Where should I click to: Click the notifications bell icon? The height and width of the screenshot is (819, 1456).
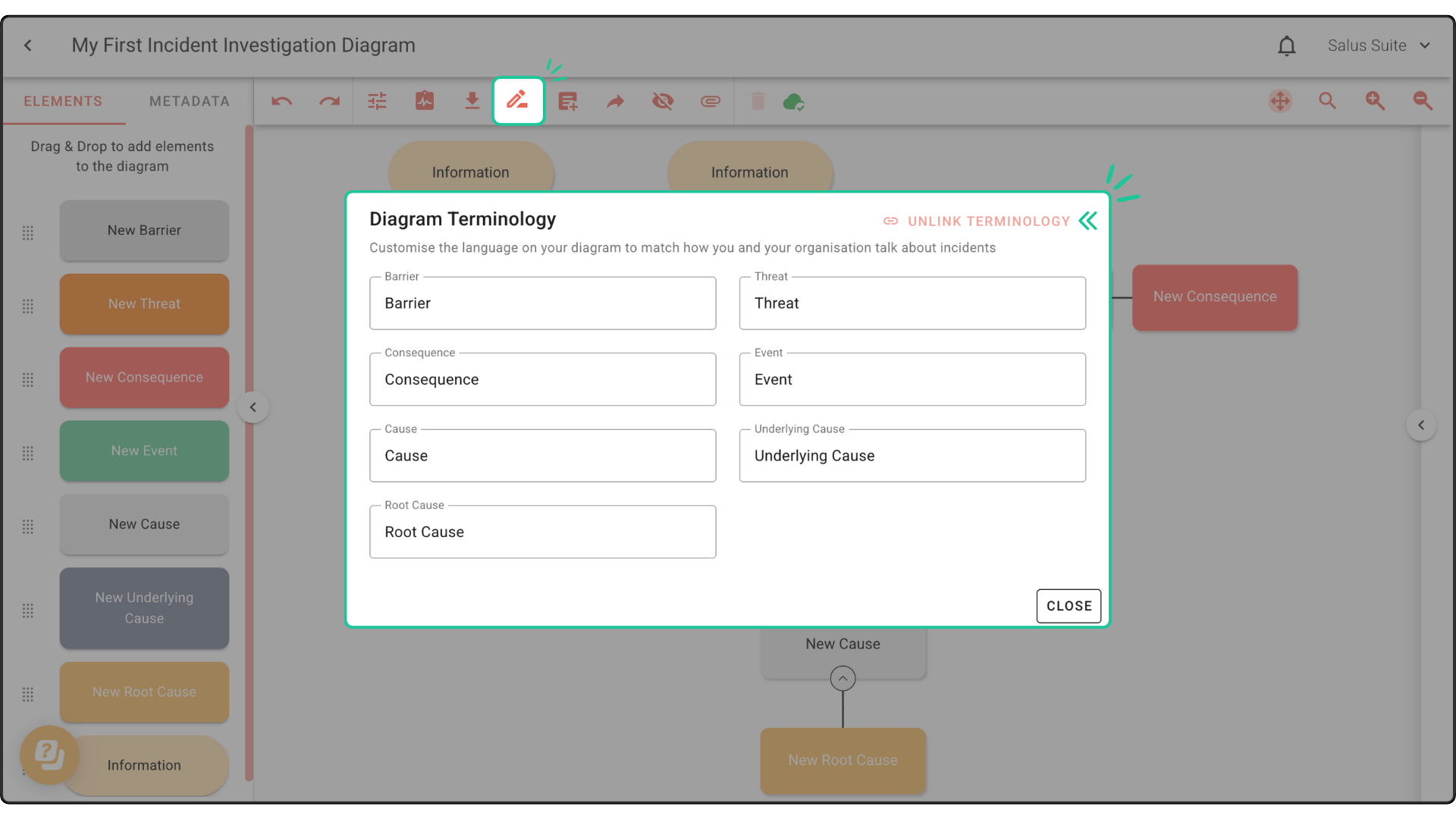pyautogui.click(x=1286, y=45)
